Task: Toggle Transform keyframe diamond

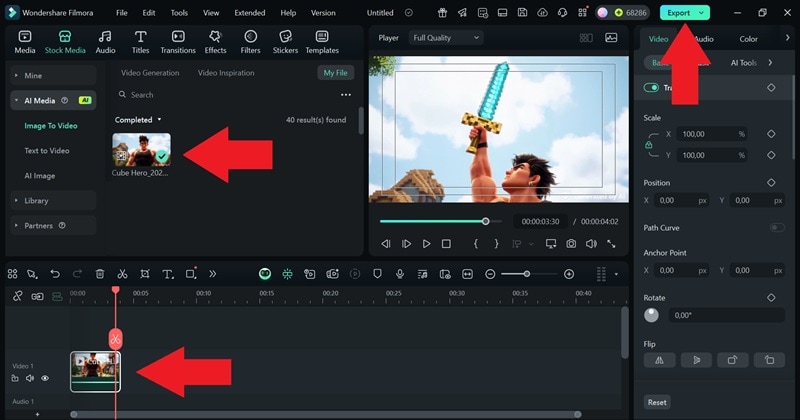Action: pos(771,88)
